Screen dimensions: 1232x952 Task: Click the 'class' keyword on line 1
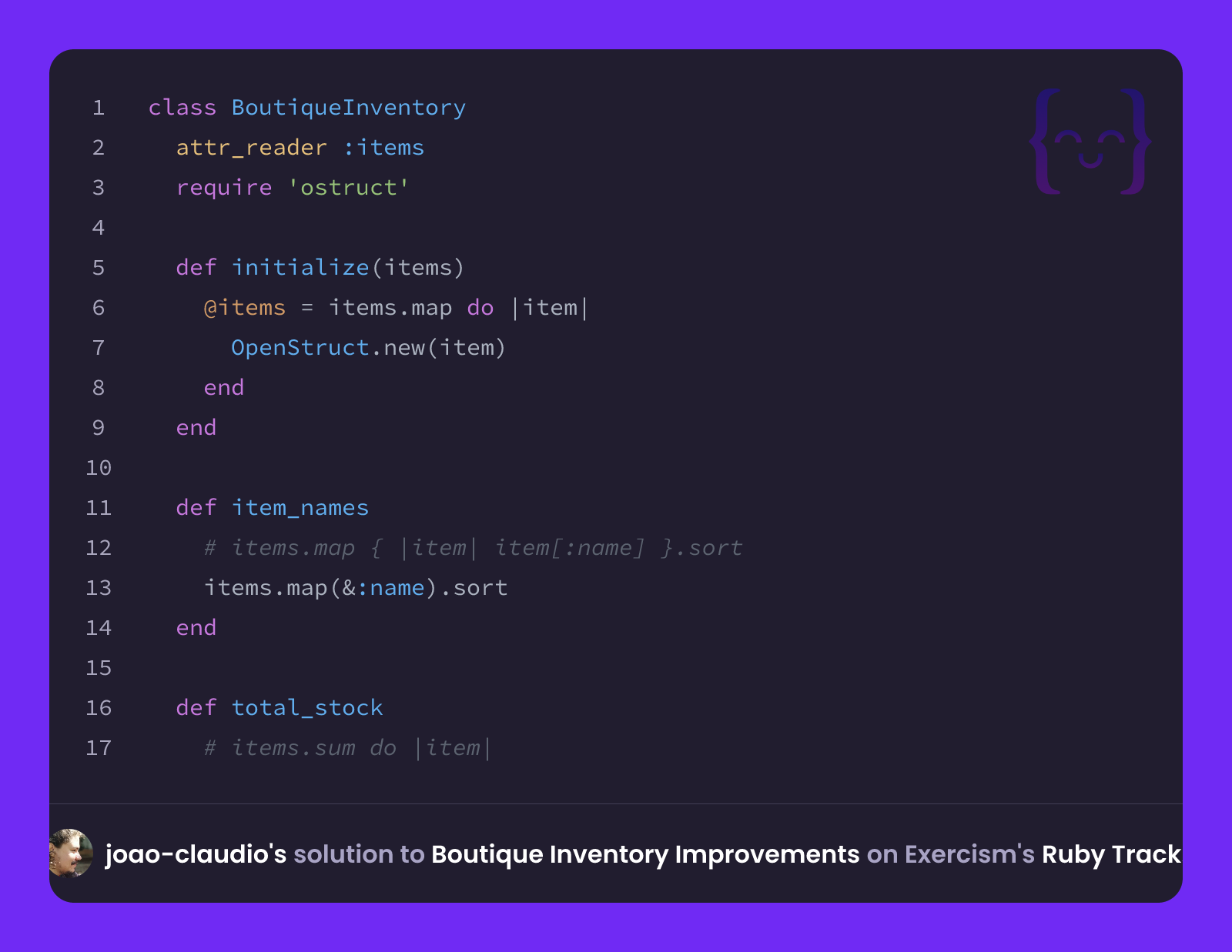click(x=182, y=108)
